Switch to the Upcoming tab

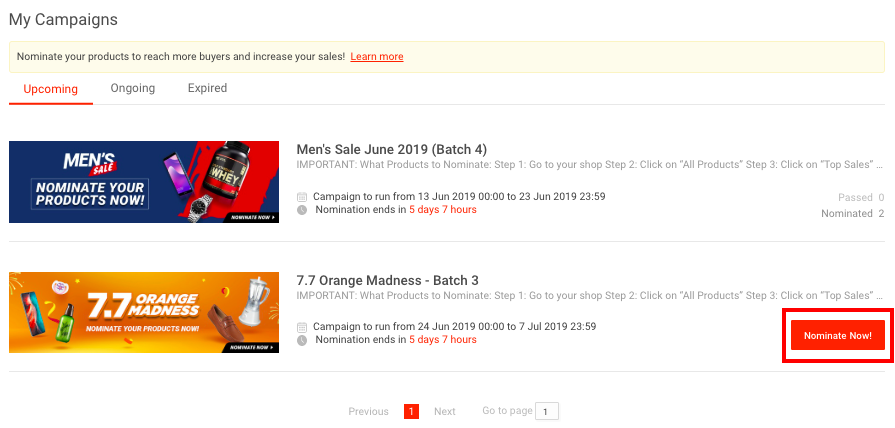click(x=51, y=89)
